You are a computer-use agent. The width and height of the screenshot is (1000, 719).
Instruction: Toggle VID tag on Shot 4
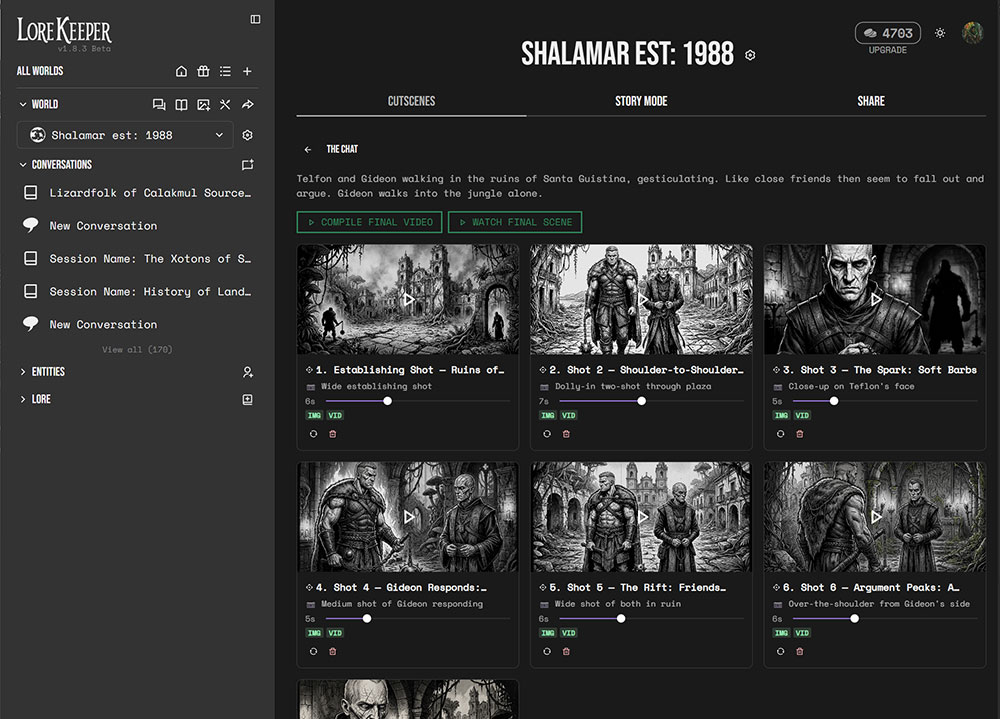(335, 633)
